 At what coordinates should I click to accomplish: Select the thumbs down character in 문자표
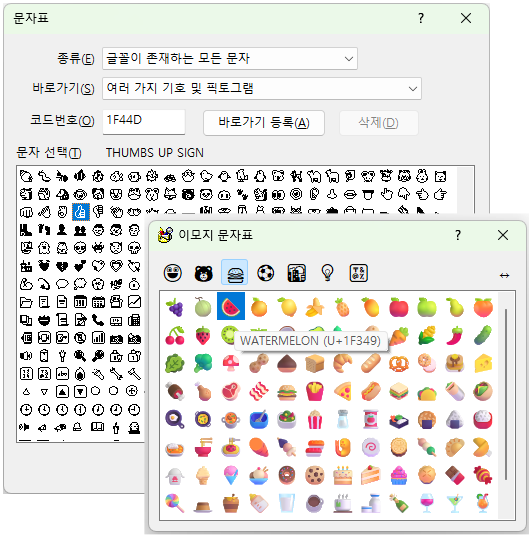click(x=98, y=212)
